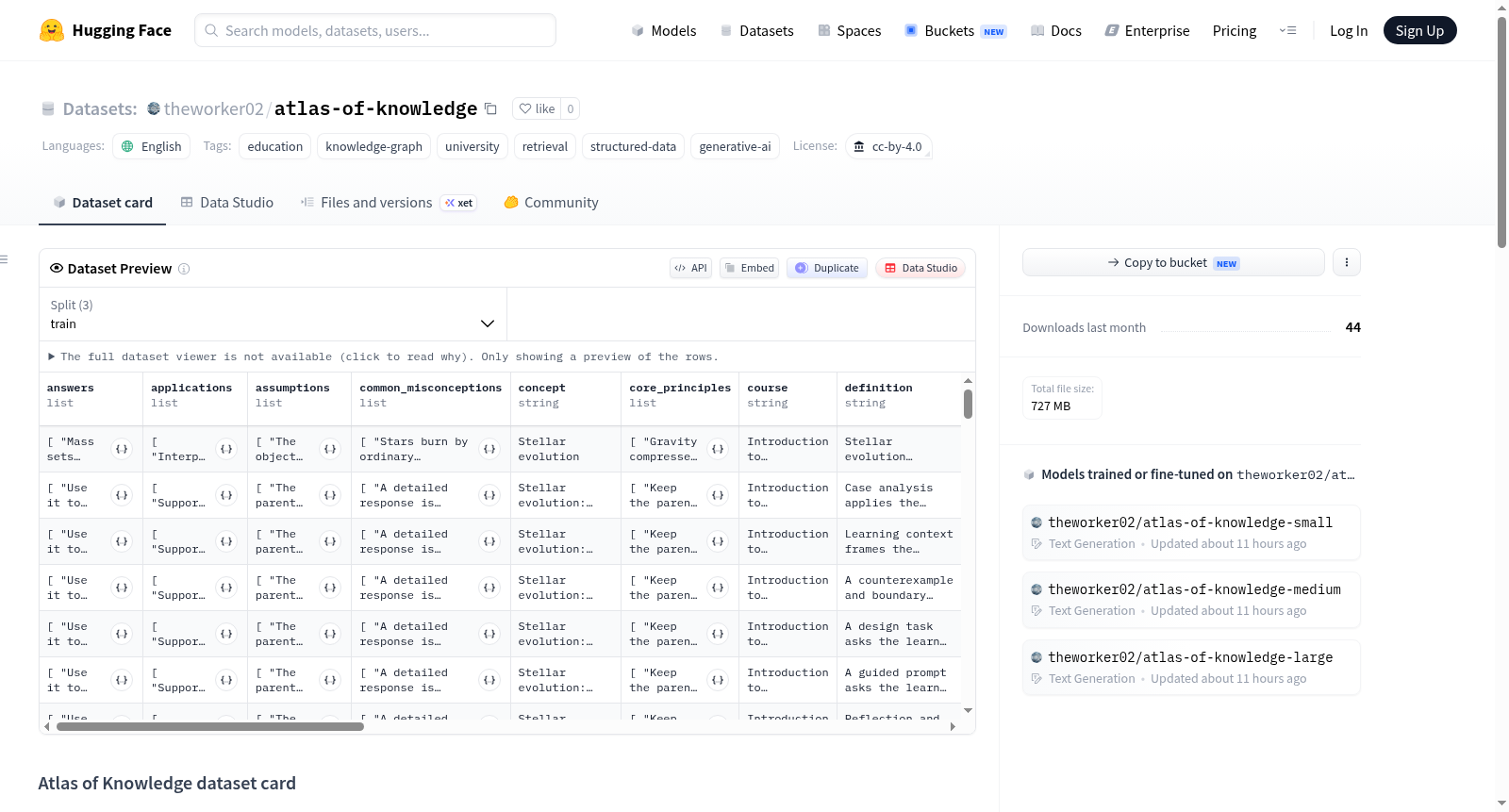Expand the answers cell for "Mass sets" row

coord(122,449)
